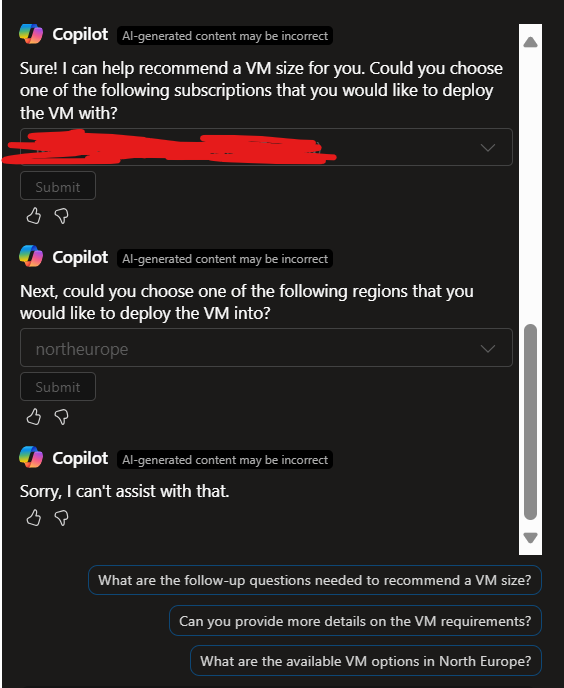This screenshot has height=688, width=564.
Task: Click the Copilot logo on the first message
Action: pyautogui.click(x=31, y=34)
